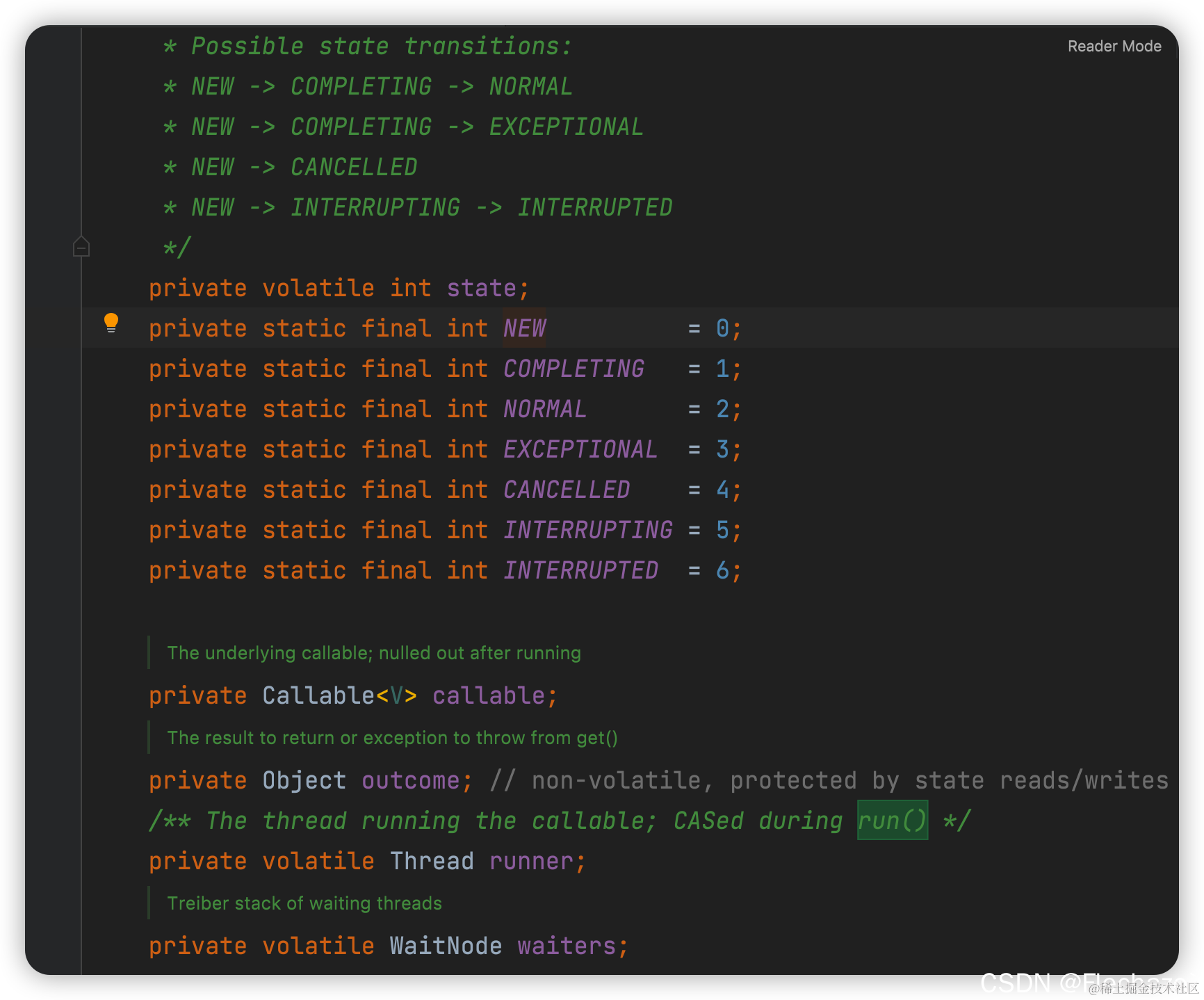Click the waiters field name

[x=567, y=946]
